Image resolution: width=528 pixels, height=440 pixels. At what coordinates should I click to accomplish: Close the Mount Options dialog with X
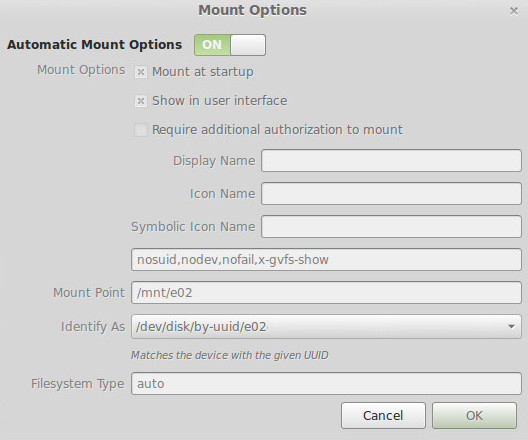[x=514, y=11]
